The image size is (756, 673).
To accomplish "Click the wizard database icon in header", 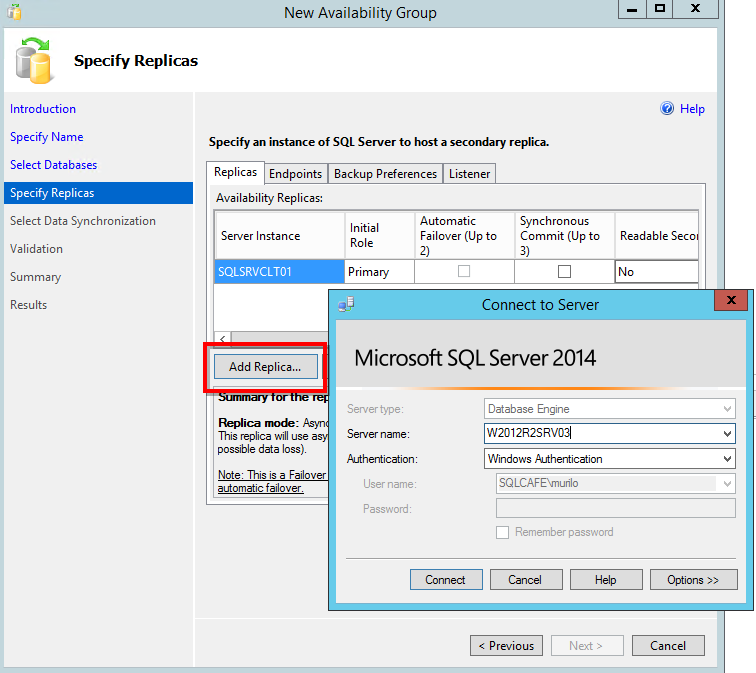I will click(x=36, y=61).
